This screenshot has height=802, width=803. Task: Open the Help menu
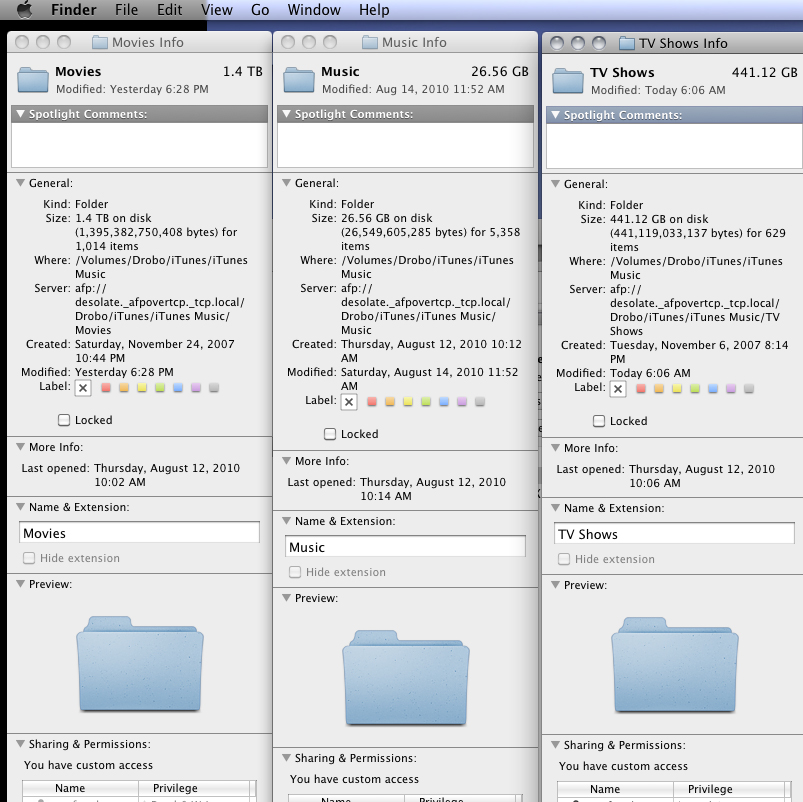tap(374, 10)
